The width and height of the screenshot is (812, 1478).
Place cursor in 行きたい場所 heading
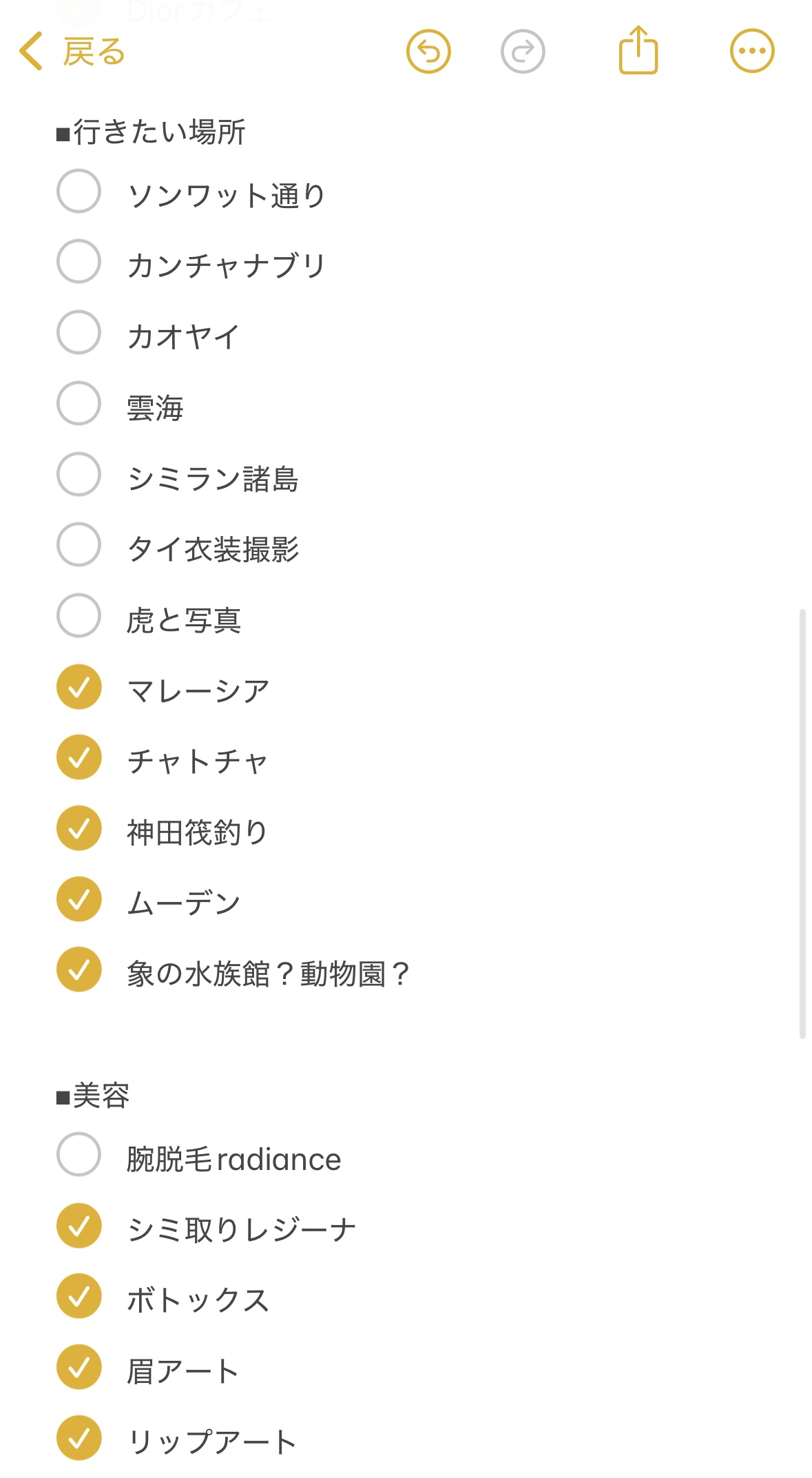coord(159,132)
